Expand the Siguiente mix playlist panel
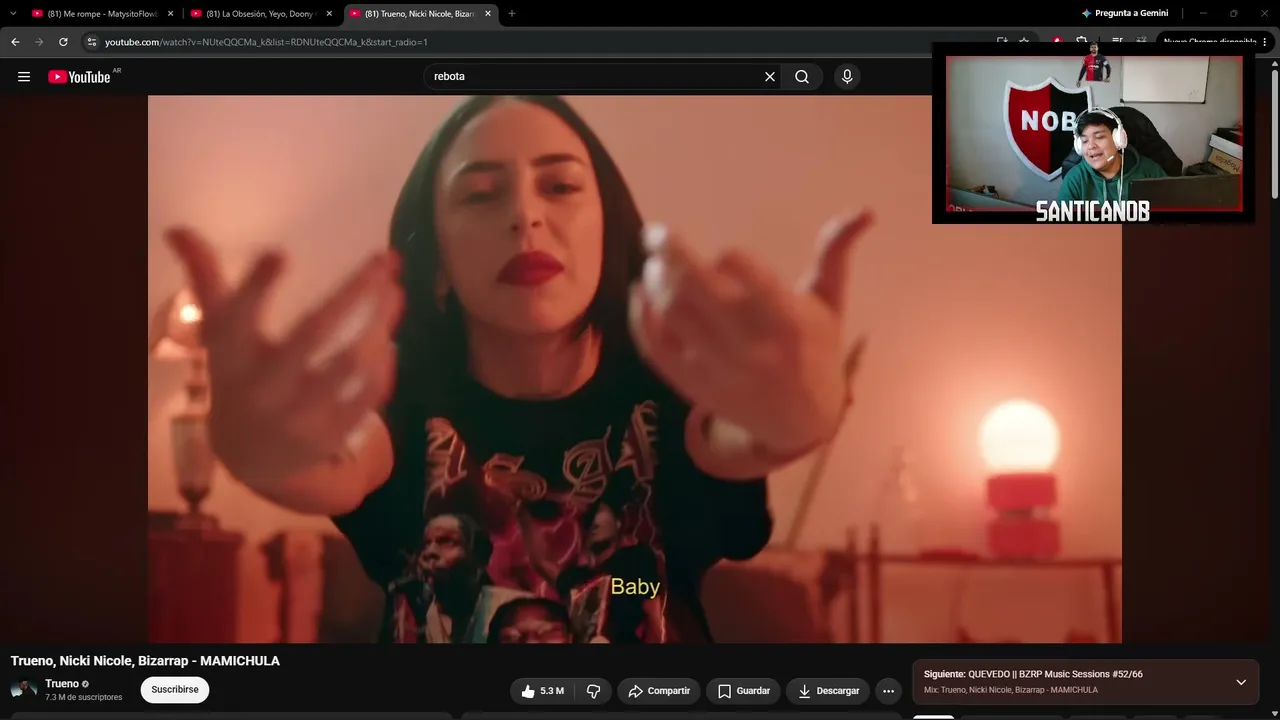 click(1241, 682)
